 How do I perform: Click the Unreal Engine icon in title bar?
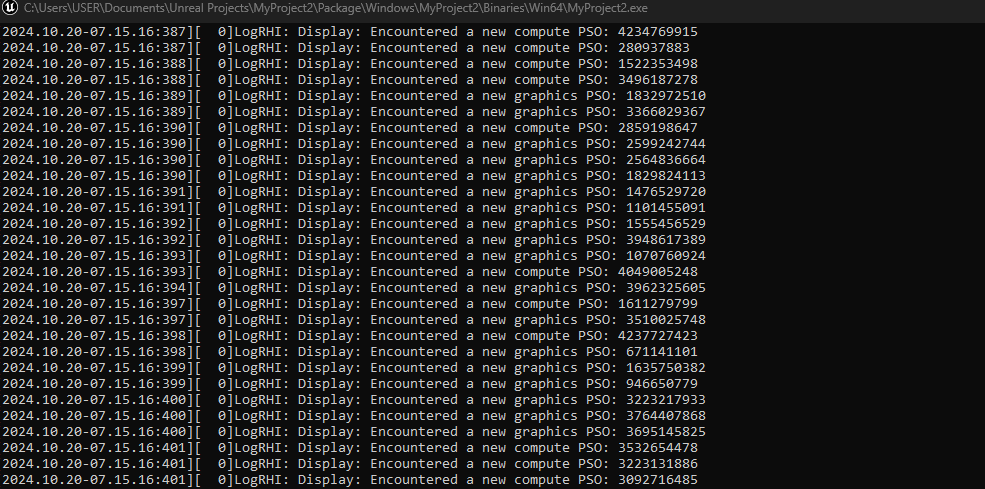[x=11, y=9]
